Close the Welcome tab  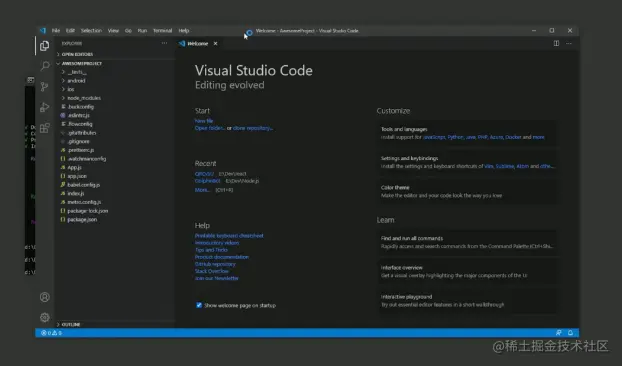click(215, 44)
